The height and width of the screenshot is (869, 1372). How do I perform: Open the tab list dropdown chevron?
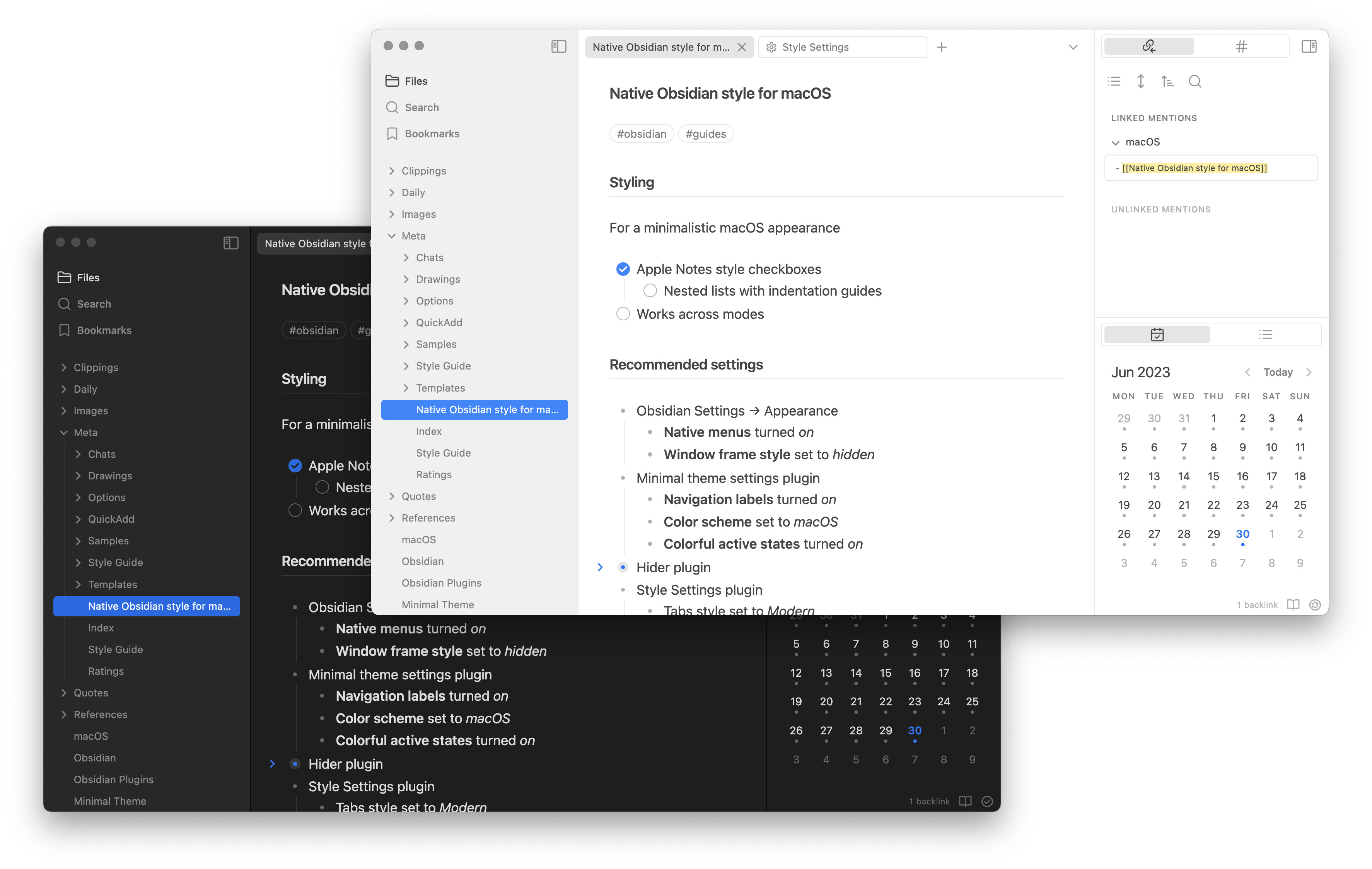pos(1073,47)
